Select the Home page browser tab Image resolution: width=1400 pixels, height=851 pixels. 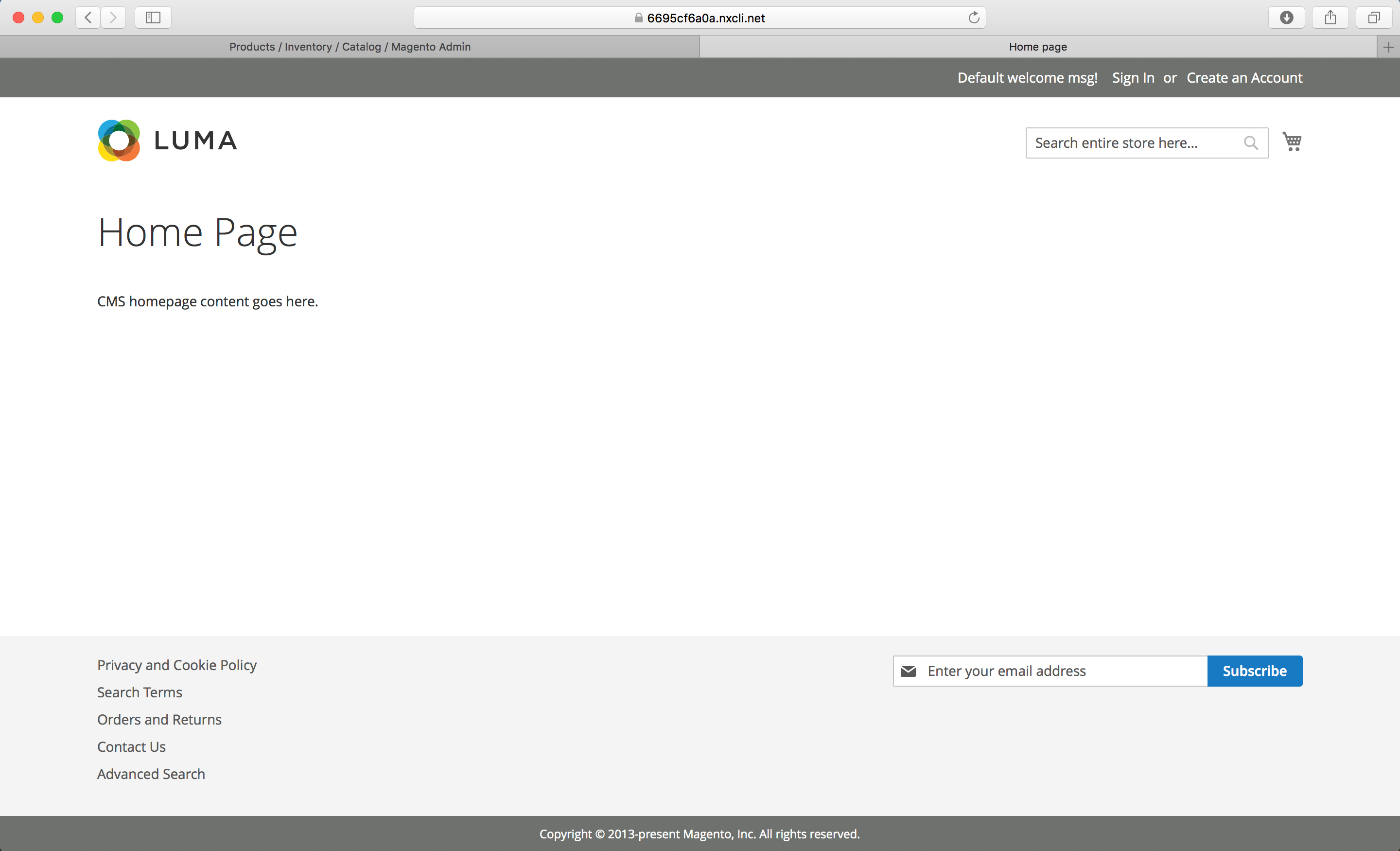pyautogui.click(x=1038, y=47)
